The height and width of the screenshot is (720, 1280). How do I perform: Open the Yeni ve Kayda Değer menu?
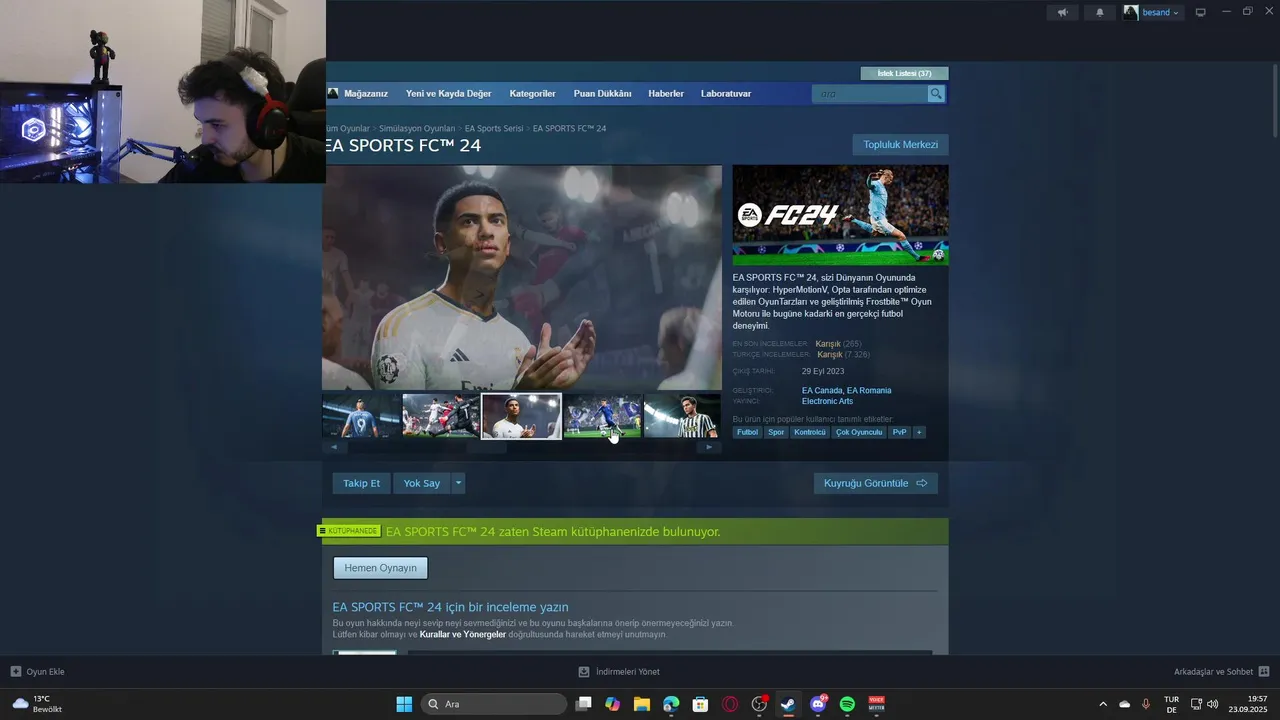pyautogui.click(x=448, y=93)
